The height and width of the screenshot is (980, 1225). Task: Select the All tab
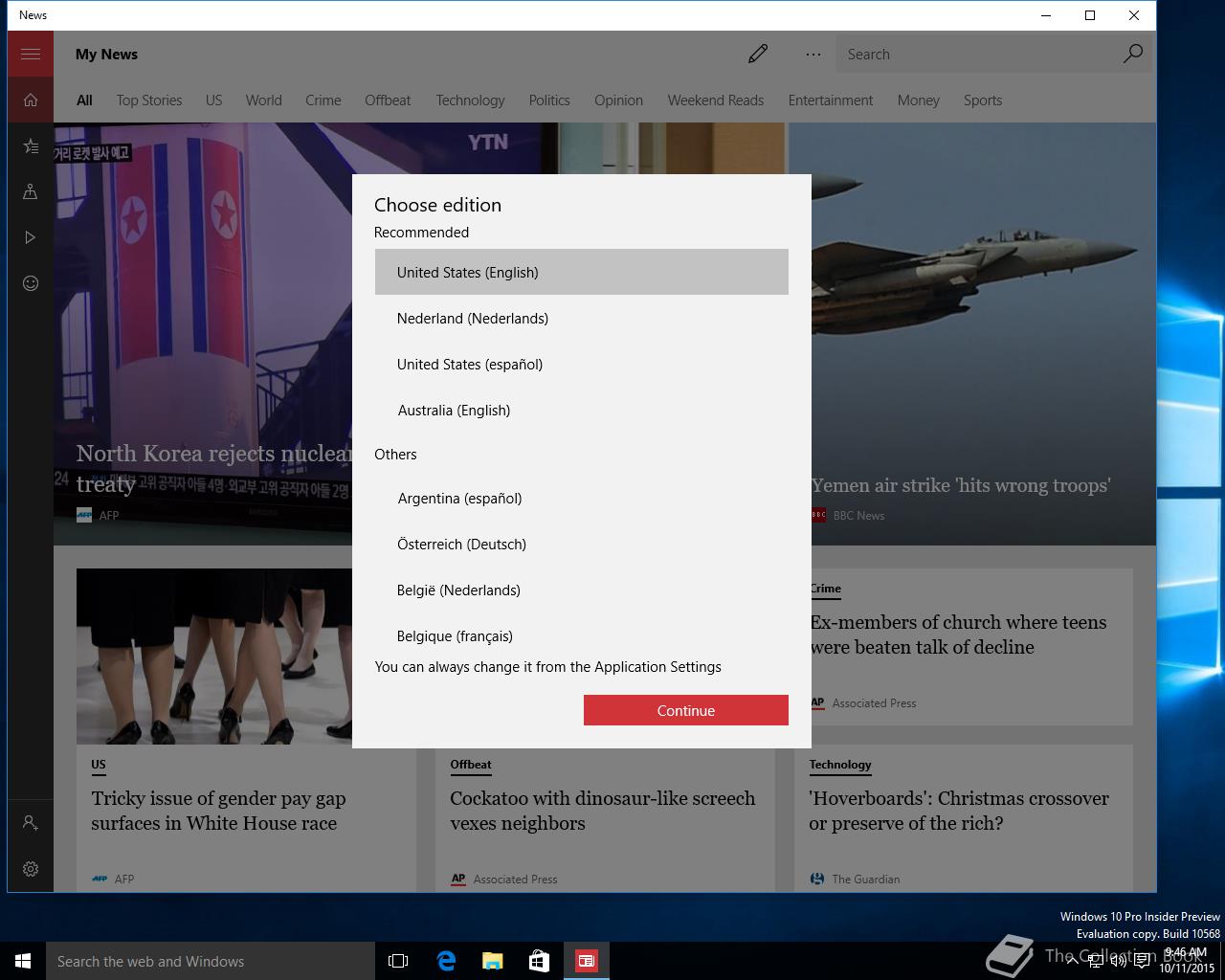coord(84,100)
